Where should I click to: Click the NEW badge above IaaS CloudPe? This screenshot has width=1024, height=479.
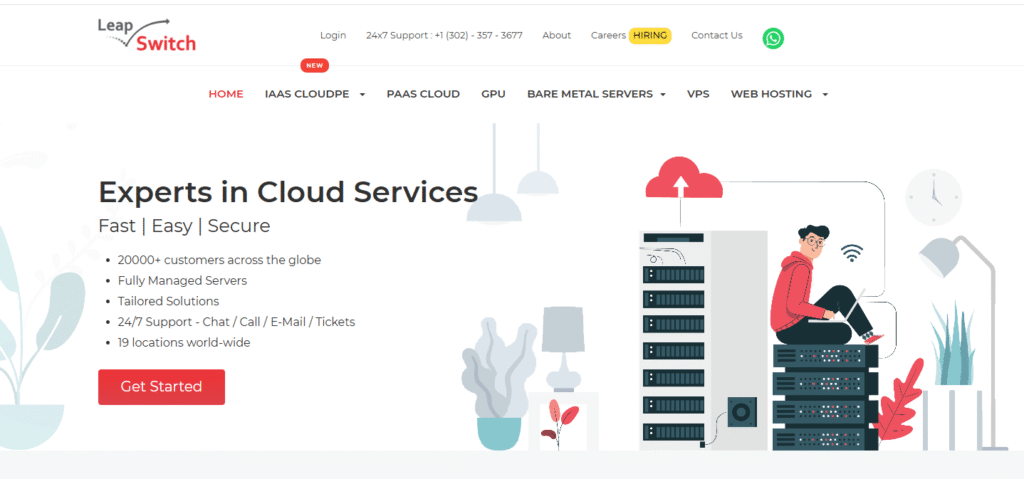[x=315, y=66]
